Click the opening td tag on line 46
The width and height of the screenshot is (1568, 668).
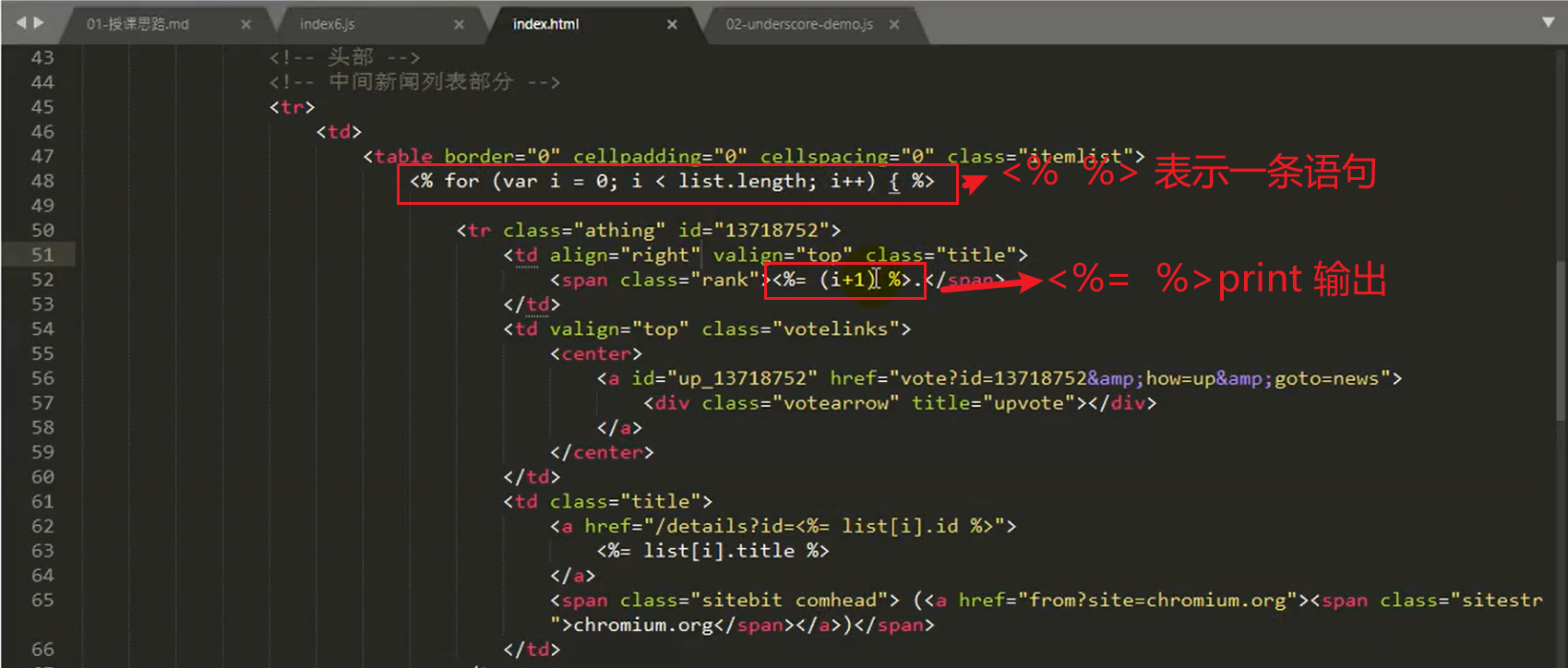point(339,132)
